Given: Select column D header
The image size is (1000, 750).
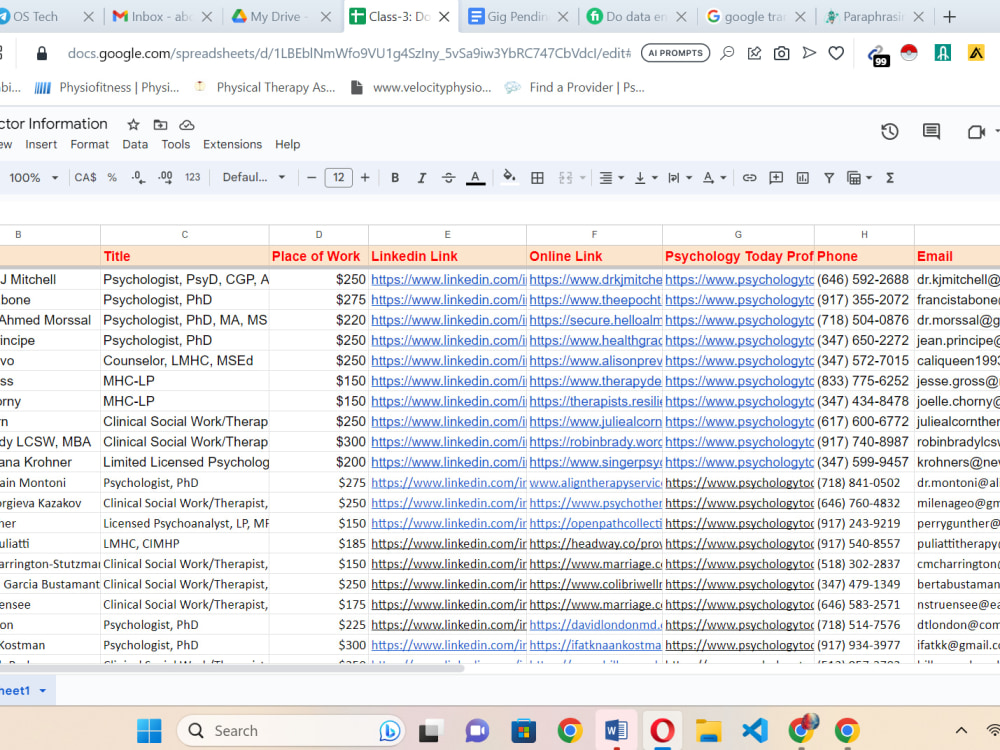Looking at the screenshot, I should (x=319, y=235).
